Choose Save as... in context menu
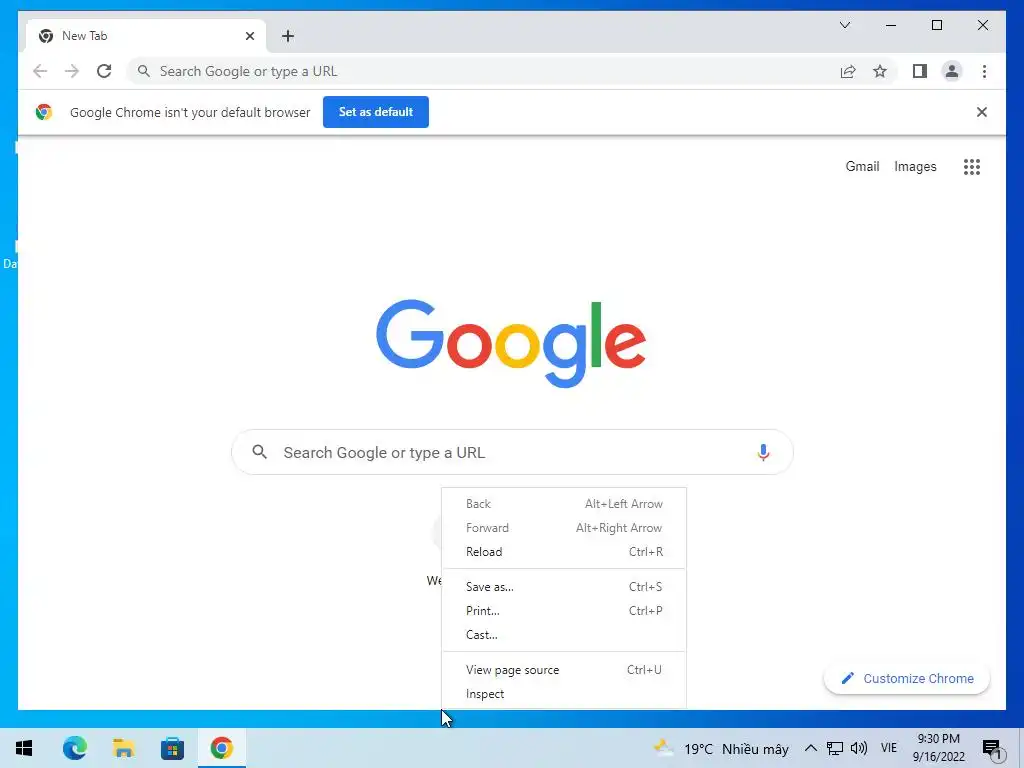This screenshot has width=1024, height=768. pyautogui.click(x=564, y=586)
